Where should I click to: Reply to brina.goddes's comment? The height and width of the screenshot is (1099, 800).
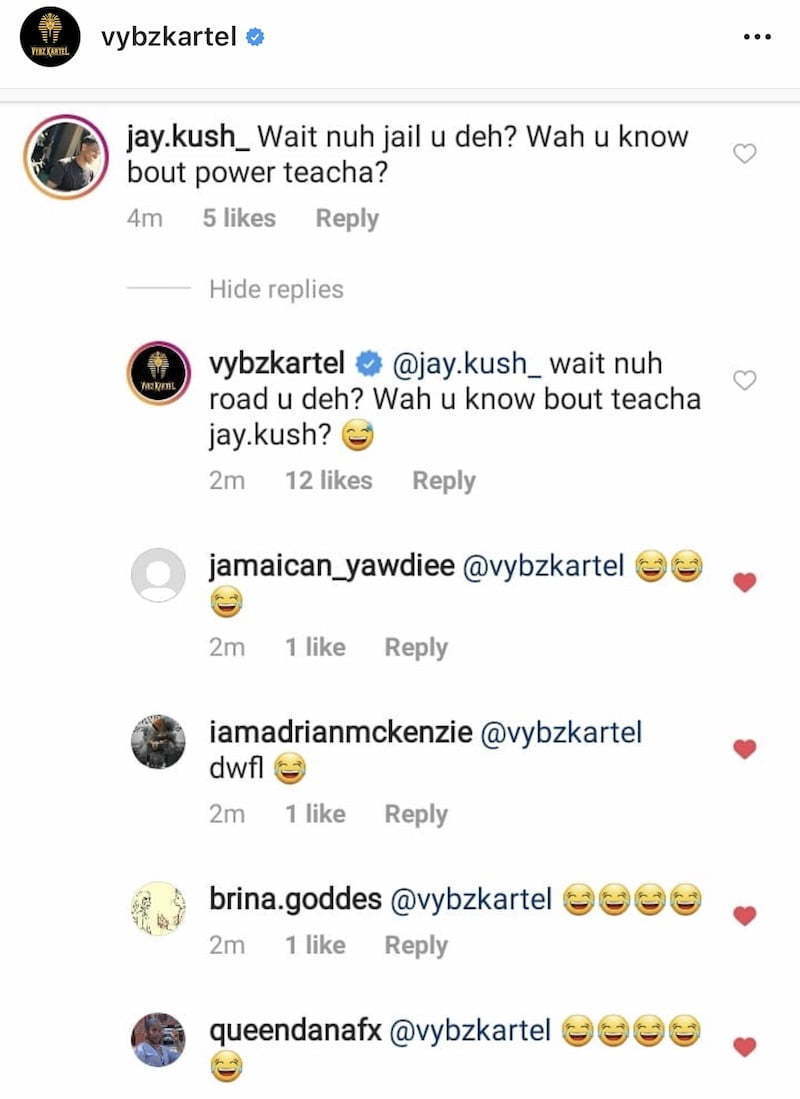pos(416,946)
